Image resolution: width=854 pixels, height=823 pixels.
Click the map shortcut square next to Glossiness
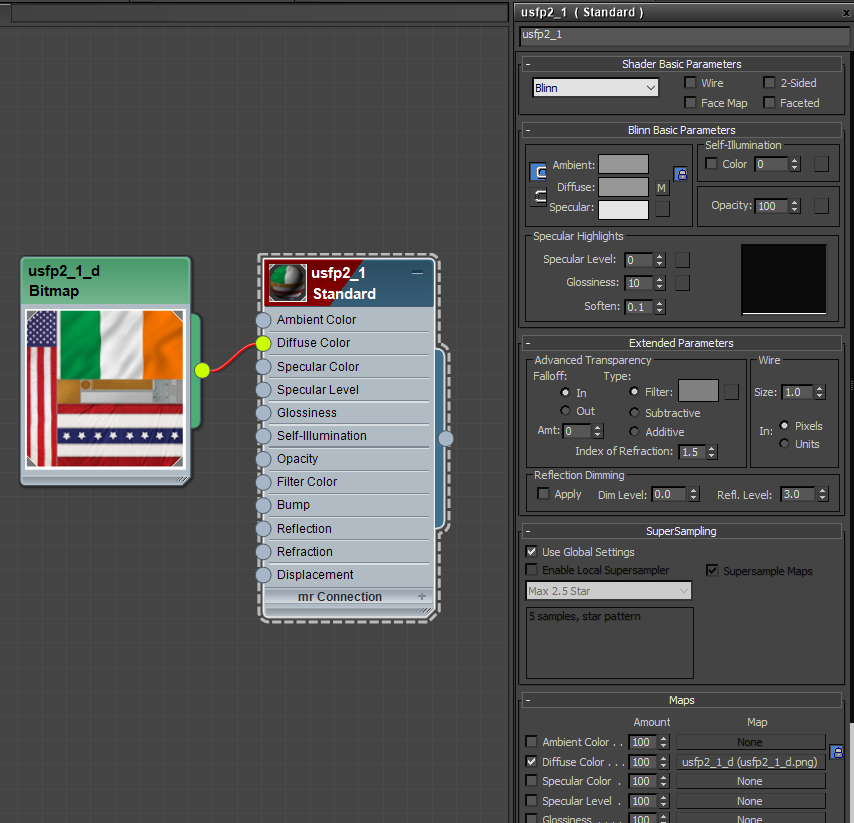684,282
